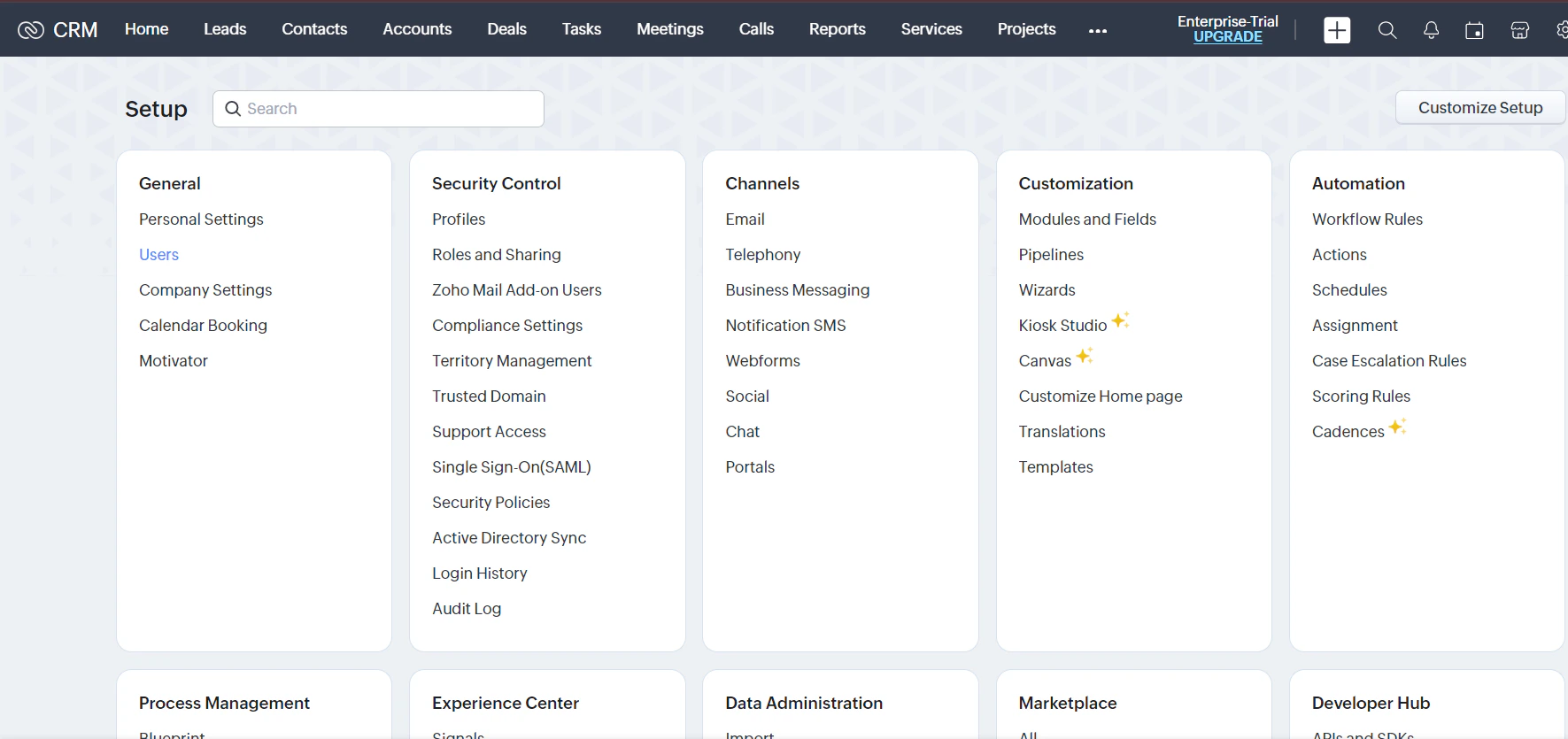Open Wizards customization
The height and width of the screenshot is (739, 1568).
[1047, 290]
